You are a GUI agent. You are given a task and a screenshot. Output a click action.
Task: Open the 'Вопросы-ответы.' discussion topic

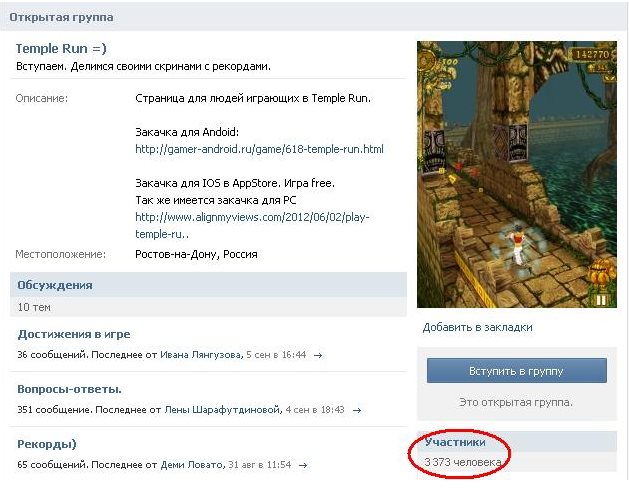[69, 389]
